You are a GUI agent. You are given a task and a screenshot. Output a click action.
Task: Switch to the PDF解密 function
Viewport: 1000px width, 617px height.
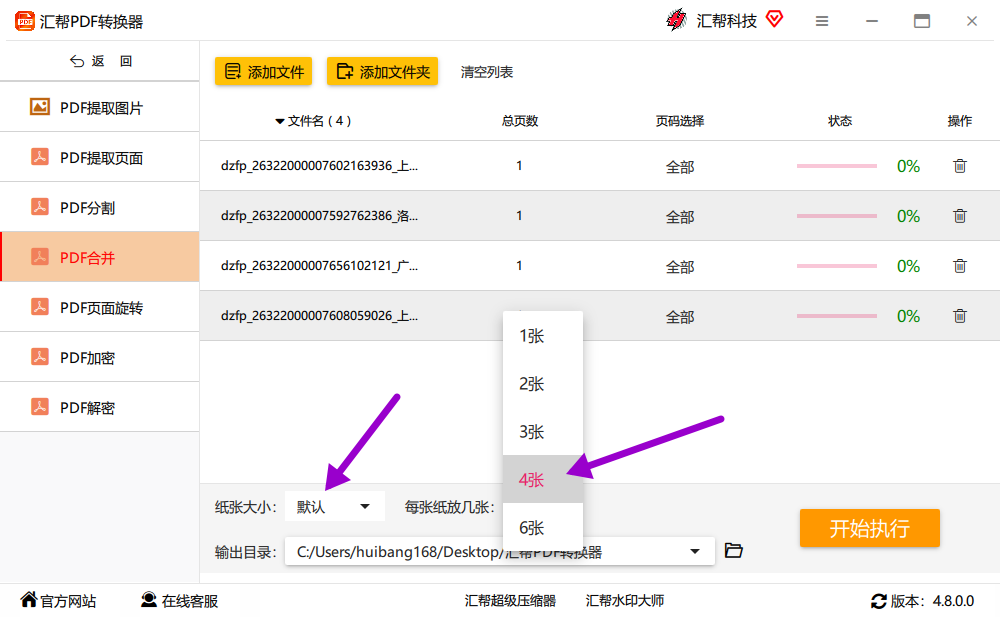click(x=99, y=407)
